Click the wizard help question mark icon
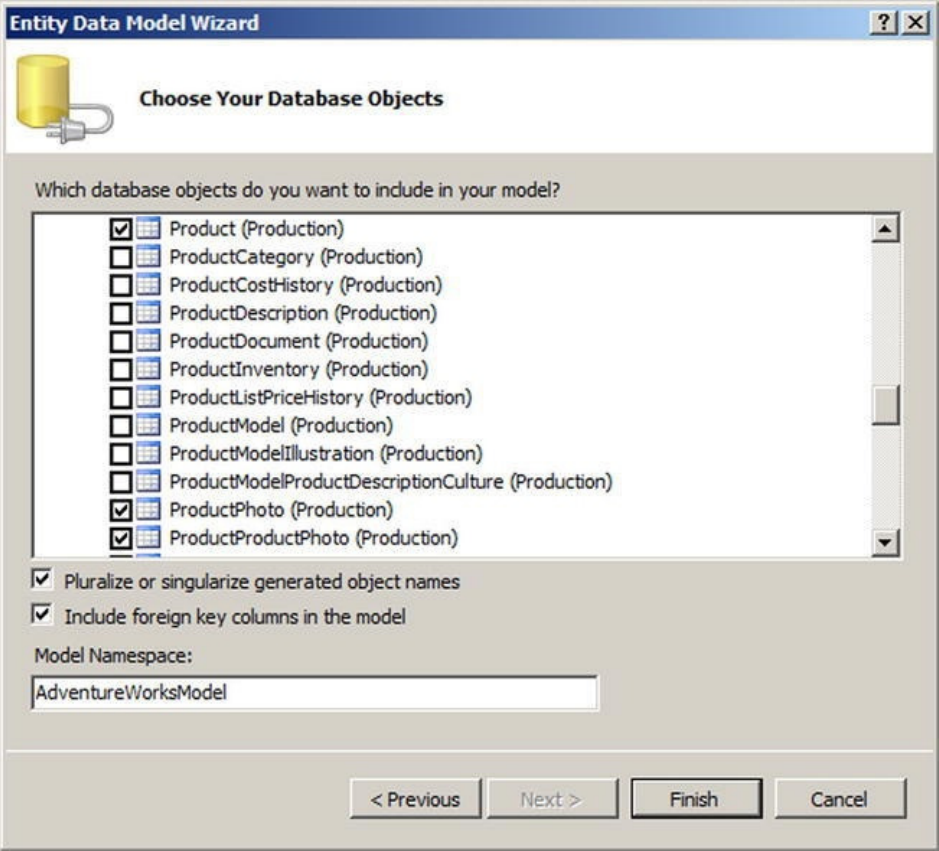The height and width of the screenshot is (851, 939). [x=883, y=23]
